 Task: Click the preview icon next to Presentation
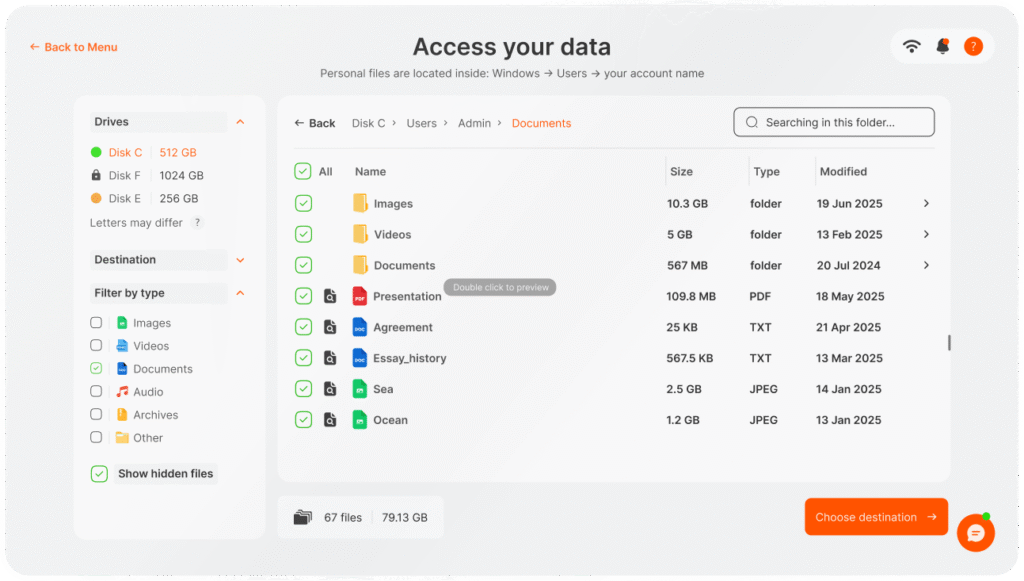(330, 296)
